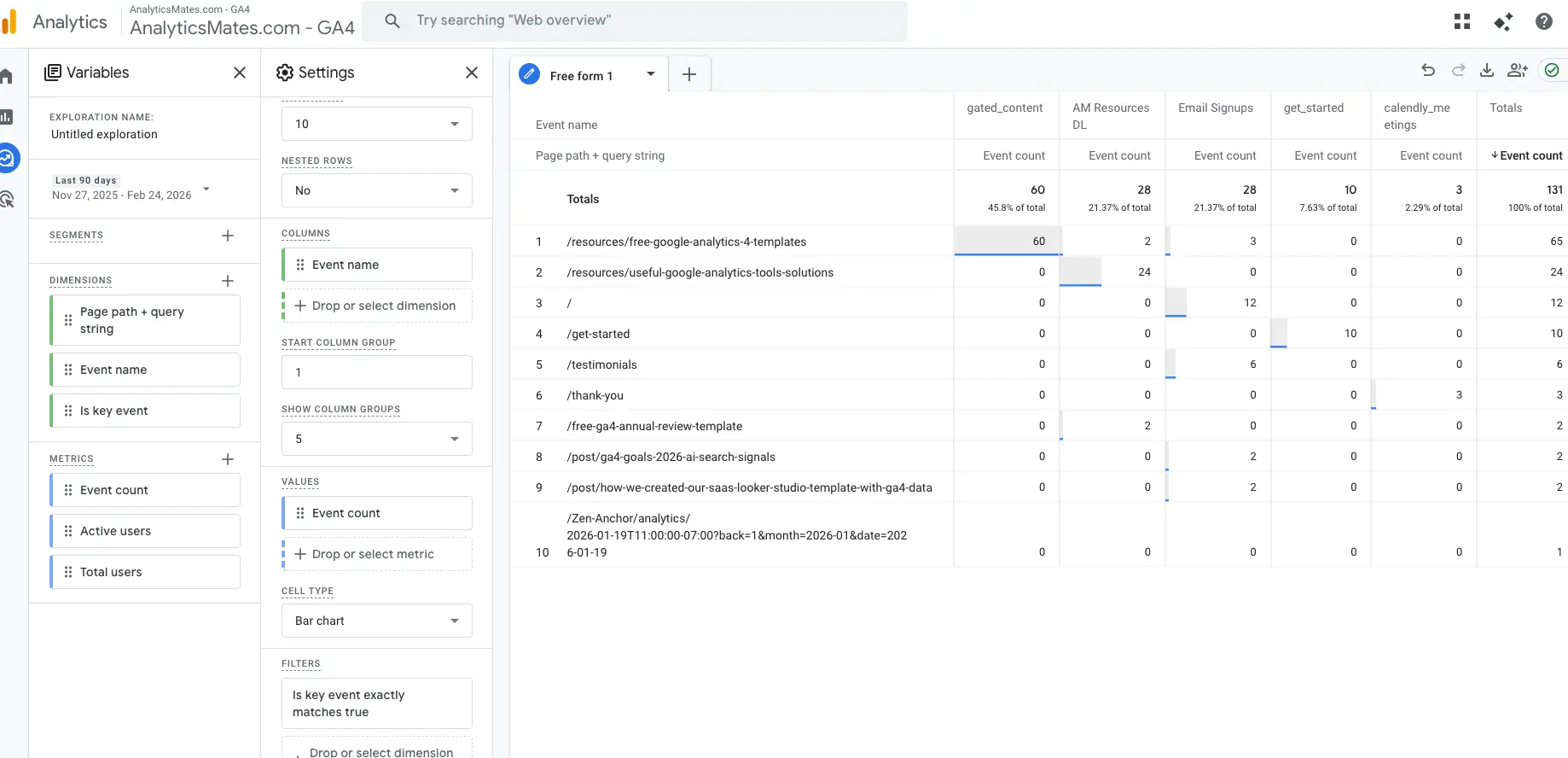The width and height of the screenshot is (1568, 758).
Task: Click the Event count value chip
Action: 377,513
